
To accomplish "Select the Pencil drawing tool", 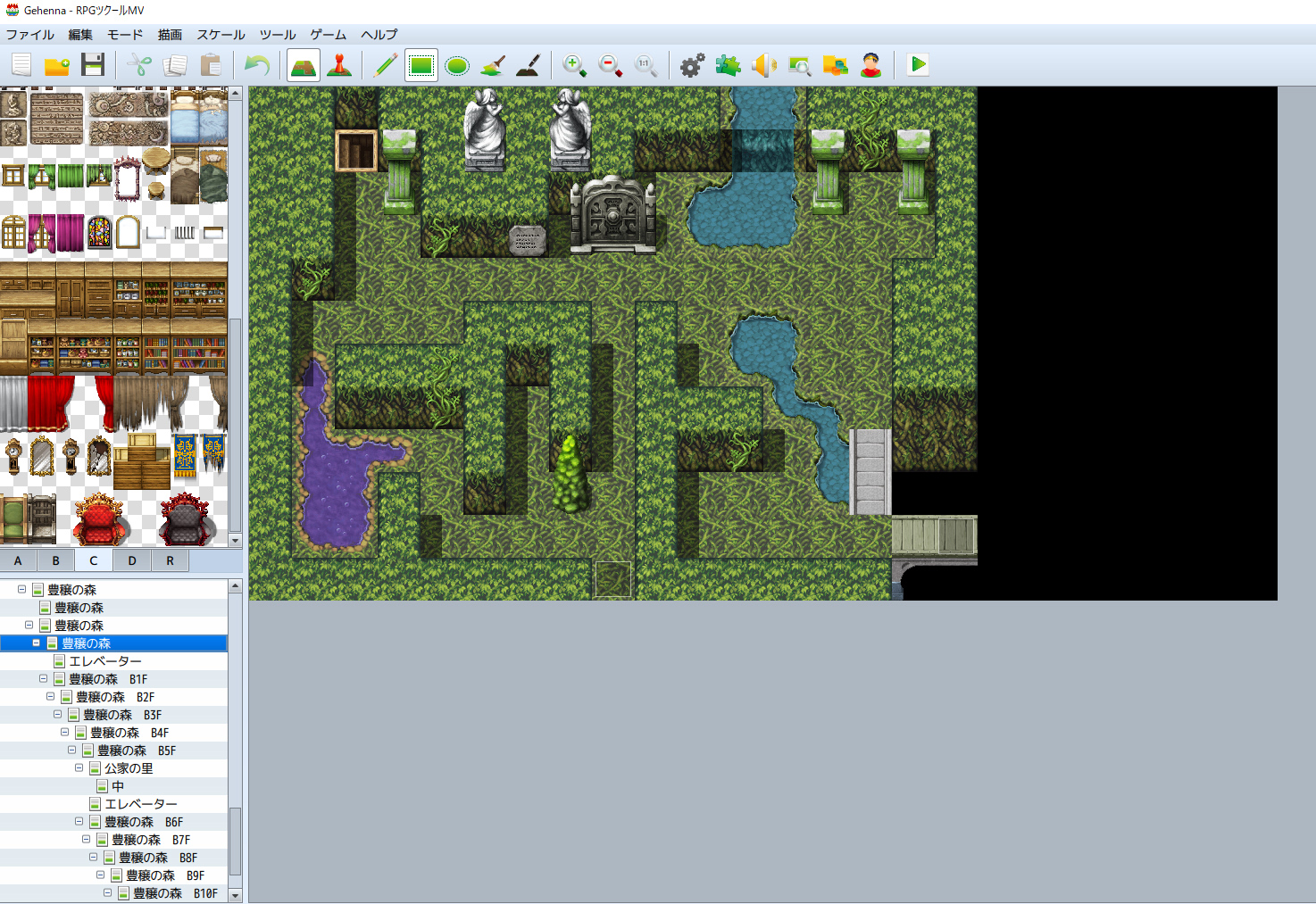I will tap(386, 65).
